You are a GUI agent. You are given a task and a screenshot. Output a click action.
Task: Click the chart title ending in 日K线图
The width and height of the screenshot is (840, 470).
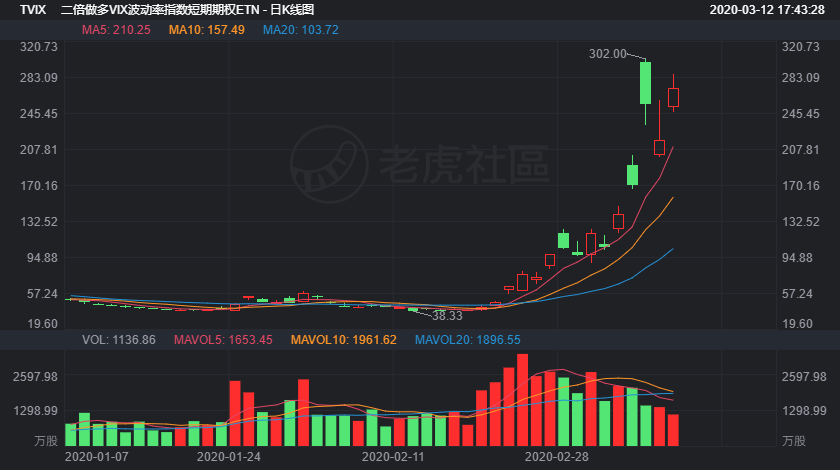pyautogui.click(x=187, y=10)
